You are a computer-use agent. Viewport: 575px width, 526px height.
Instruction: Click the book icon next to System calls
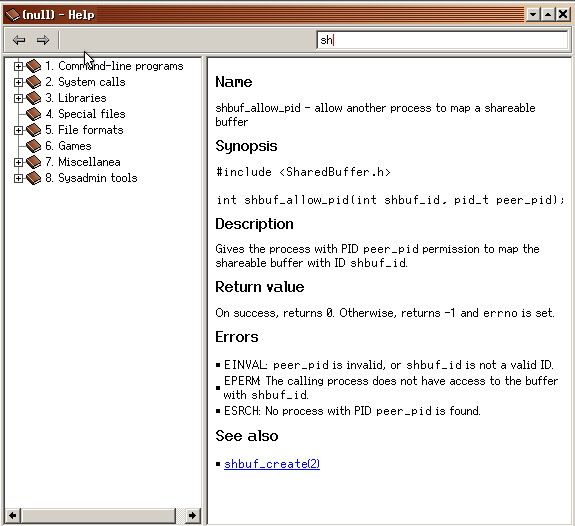(x=33, y=82)
